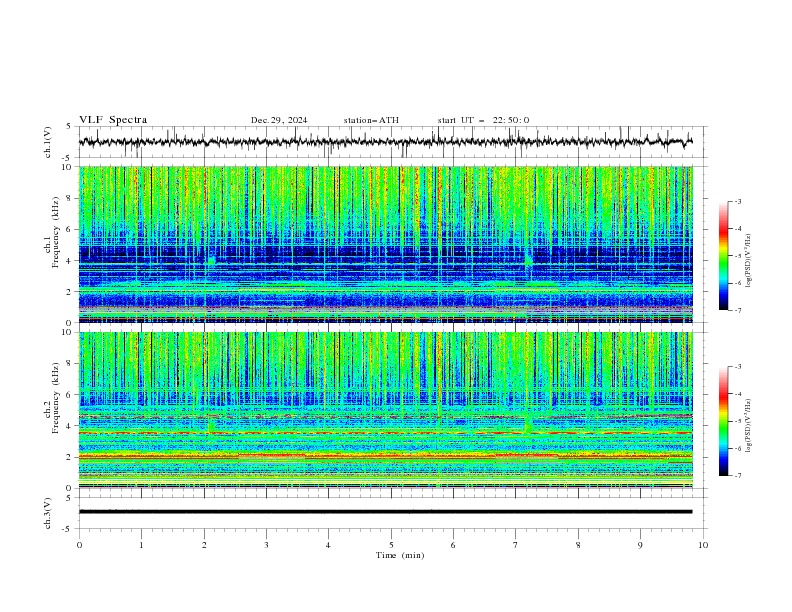Select the ch.1 "Frequency (kHz)" axis label
The image size is (792, 612).
click(x=55, y=232)
